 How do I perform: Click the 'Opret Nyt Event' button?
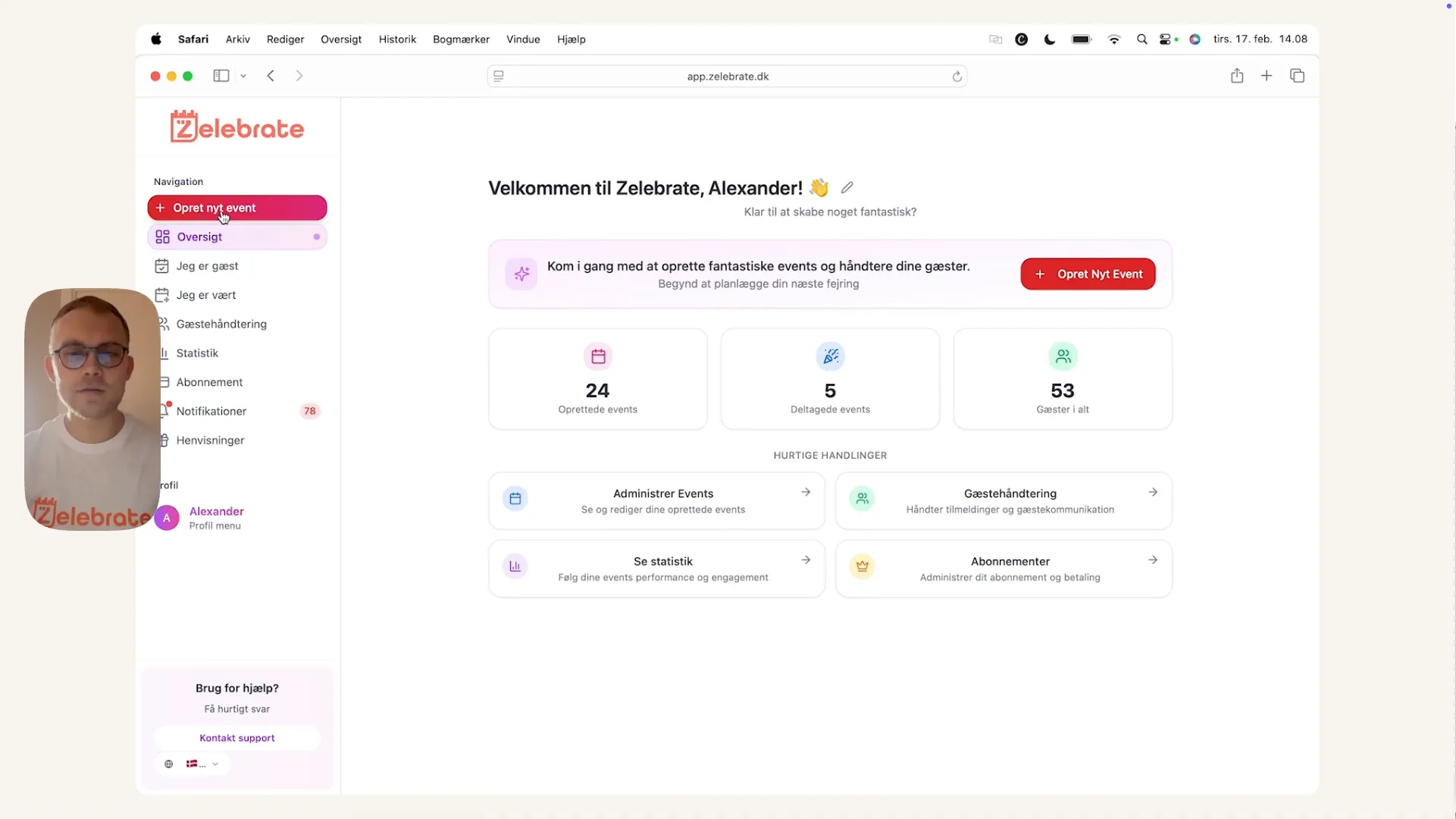tap(1088, 274)
